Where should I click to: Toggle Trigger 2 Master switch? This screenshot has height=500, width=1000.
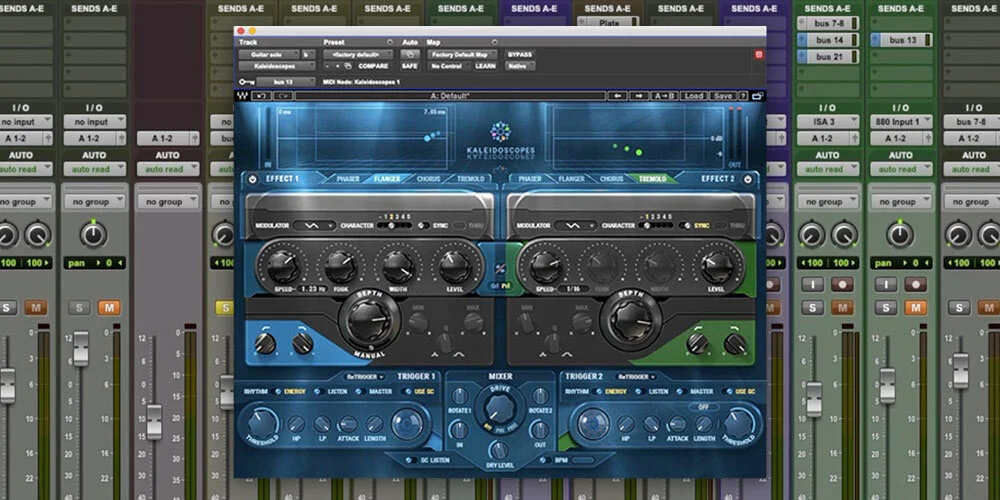(681, 392)
